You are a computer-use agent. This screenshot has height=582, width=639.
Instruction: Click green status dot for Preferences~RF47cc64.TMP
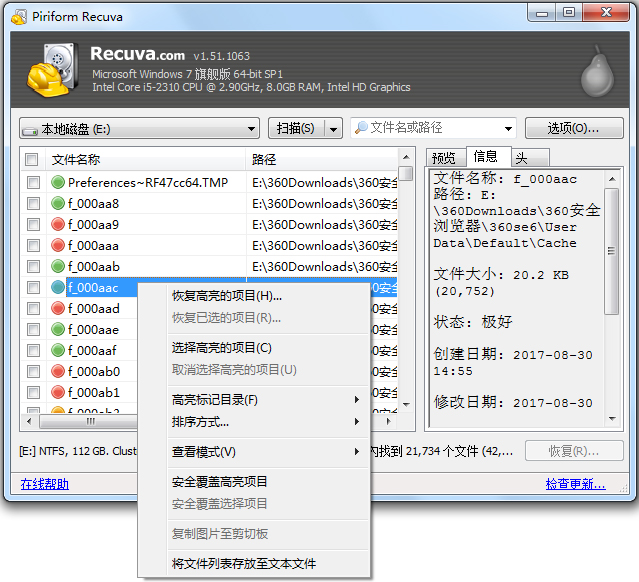click(x=58, y=182)
